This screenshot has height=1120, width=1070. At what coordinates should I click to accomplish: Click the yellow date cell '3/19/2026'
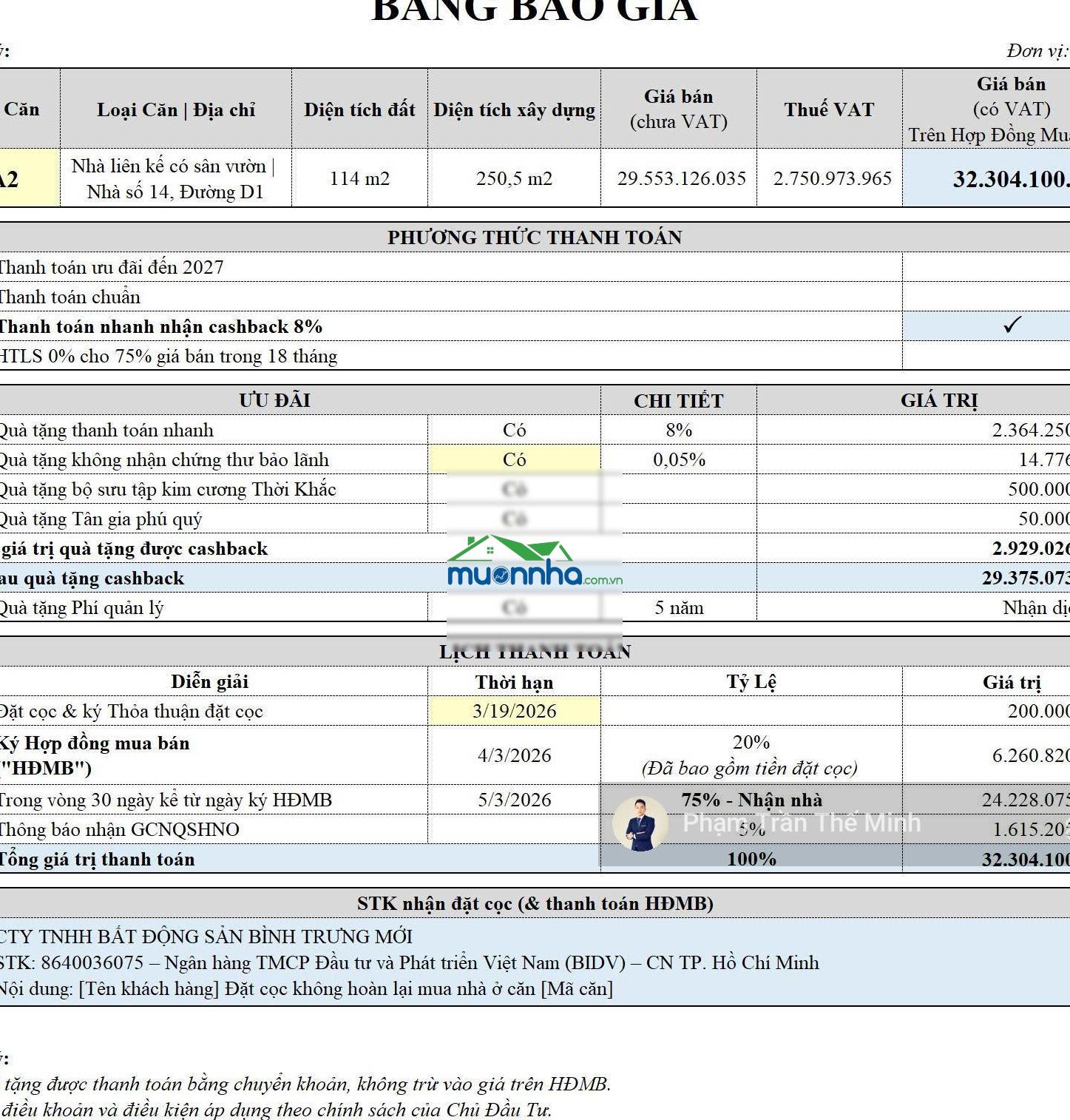(514, 711)
